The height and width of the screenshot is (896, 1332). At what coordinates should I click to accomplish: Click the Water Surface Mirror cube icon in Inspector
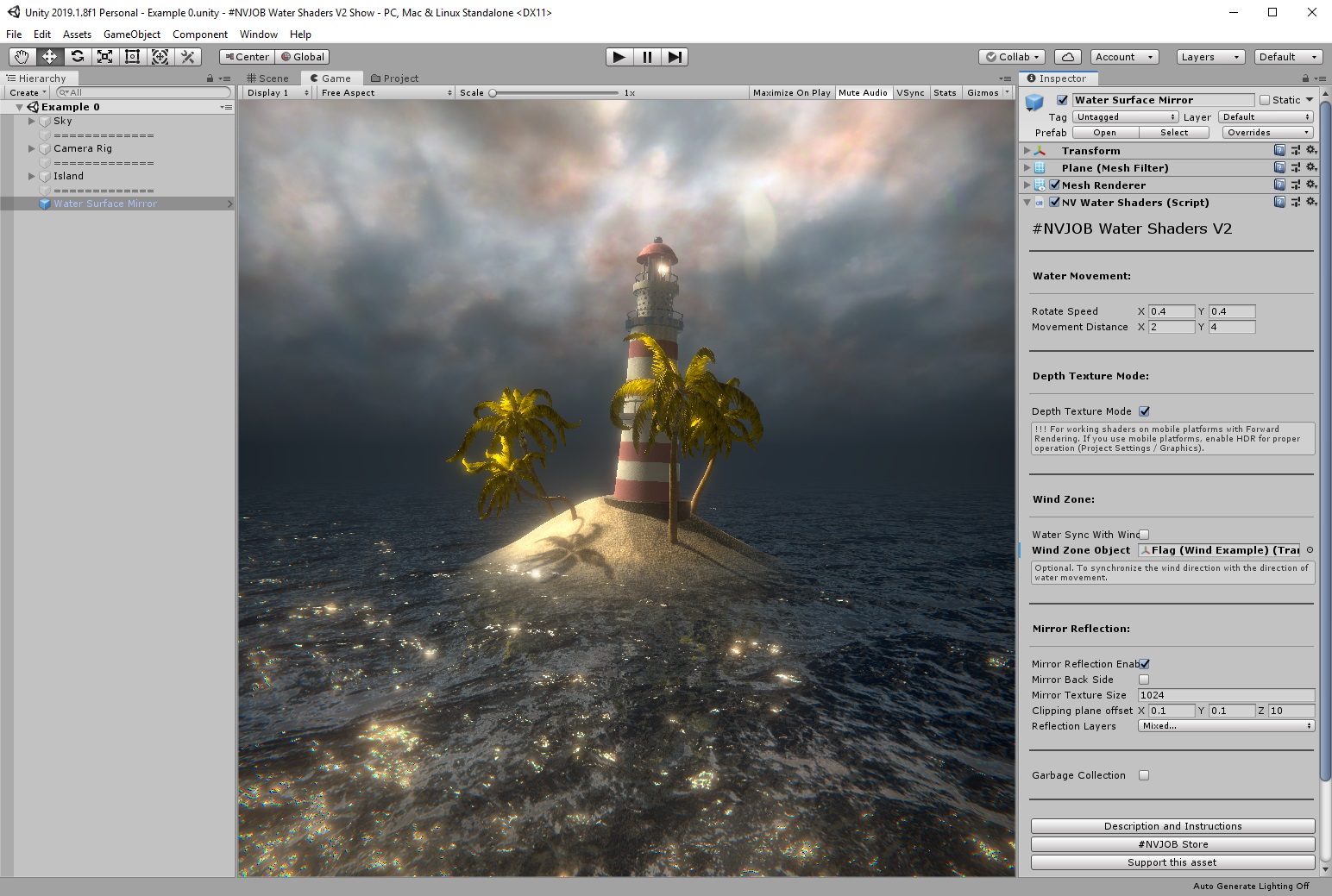click(1034, 103)
